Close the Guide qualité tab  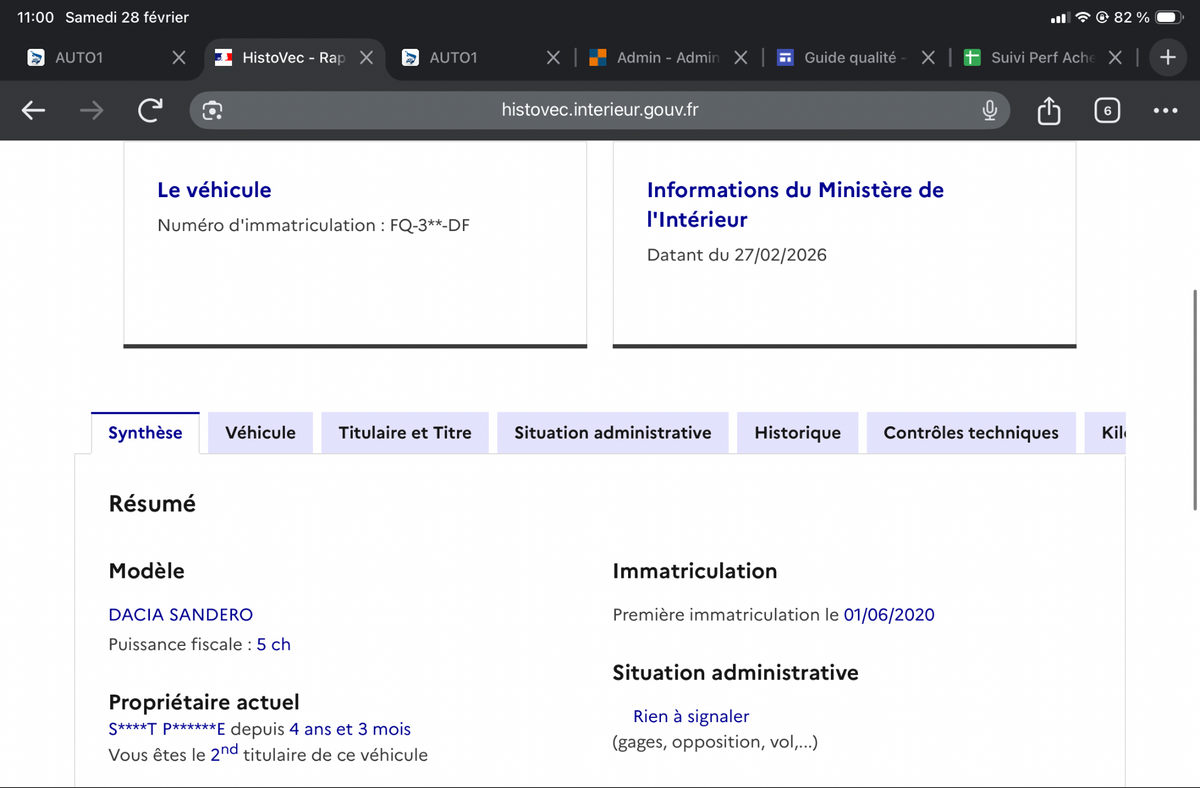928,58
